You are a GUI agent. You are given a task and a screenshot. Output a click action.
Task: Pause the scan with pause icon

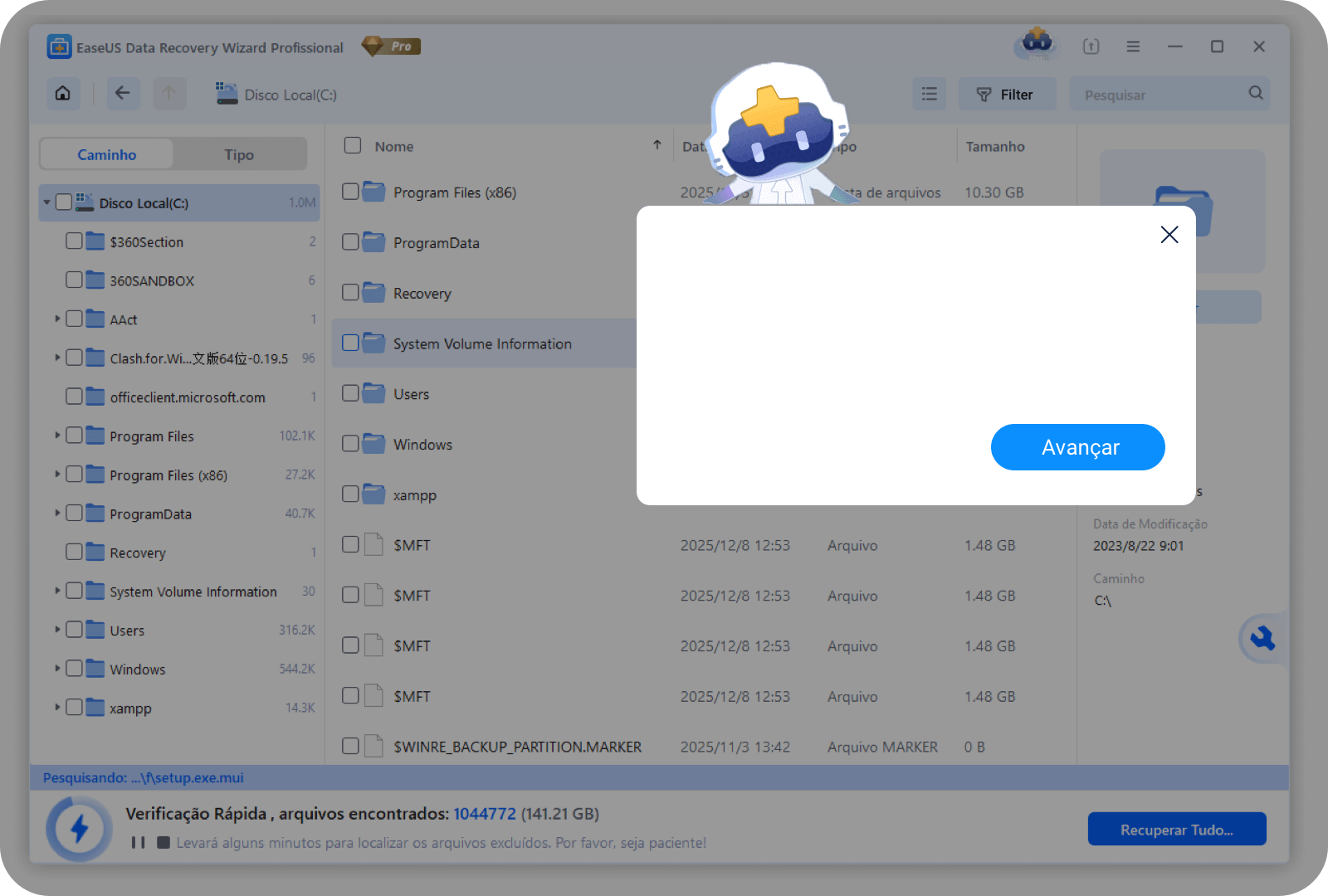coord(138,843)
